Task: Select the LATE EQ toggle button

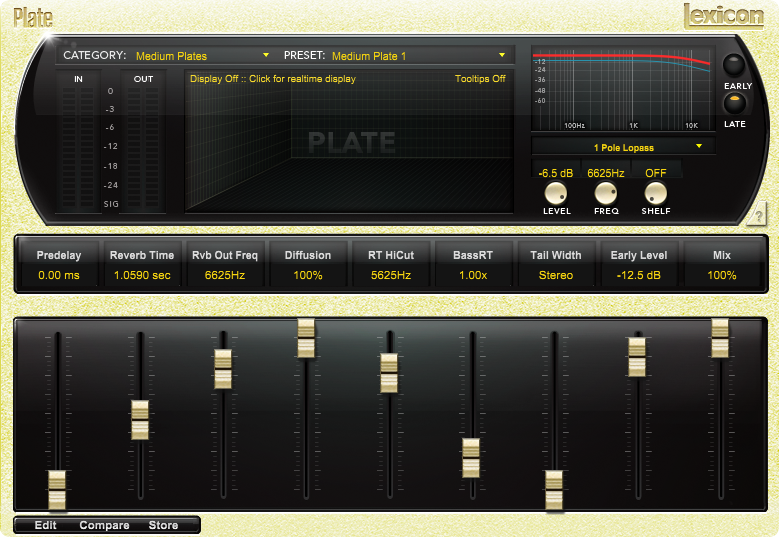Action: 734,103
